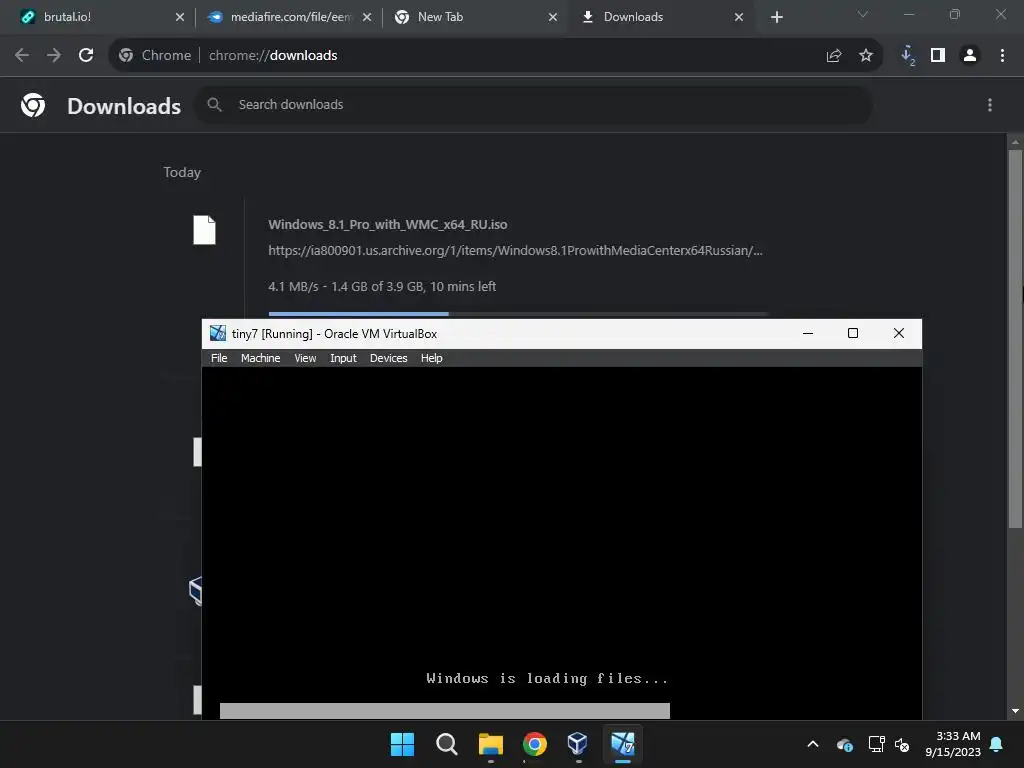Close the Downloads tab
1024x768 pixels.
(739, 17)
